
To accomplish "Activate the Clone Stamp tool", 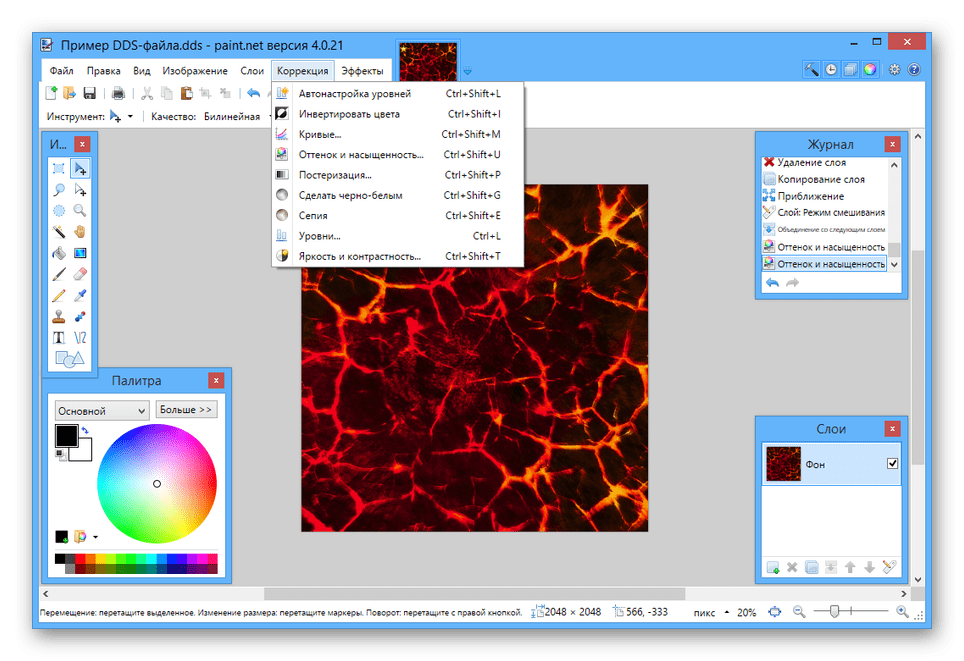I will click(59, 316).
